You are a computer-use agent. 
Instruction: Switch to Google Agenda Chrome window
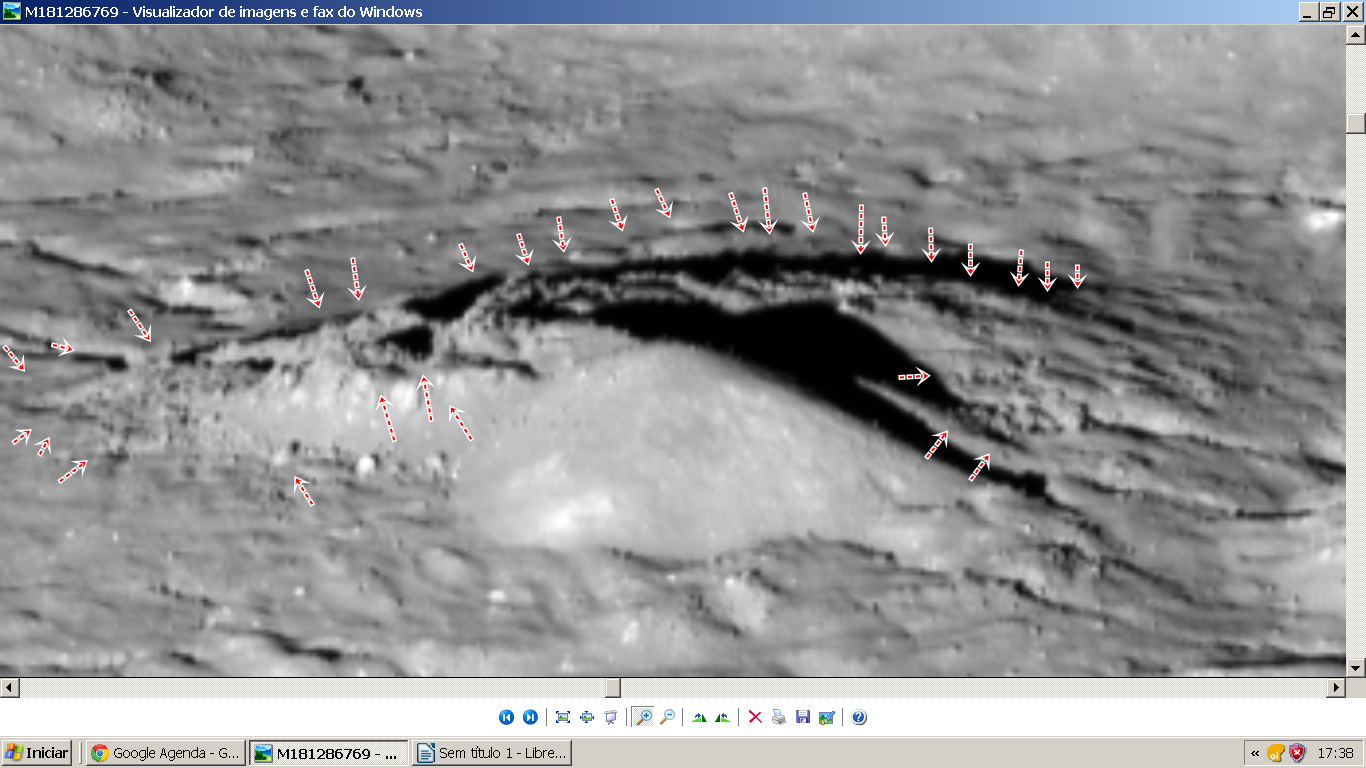[165, 753]
